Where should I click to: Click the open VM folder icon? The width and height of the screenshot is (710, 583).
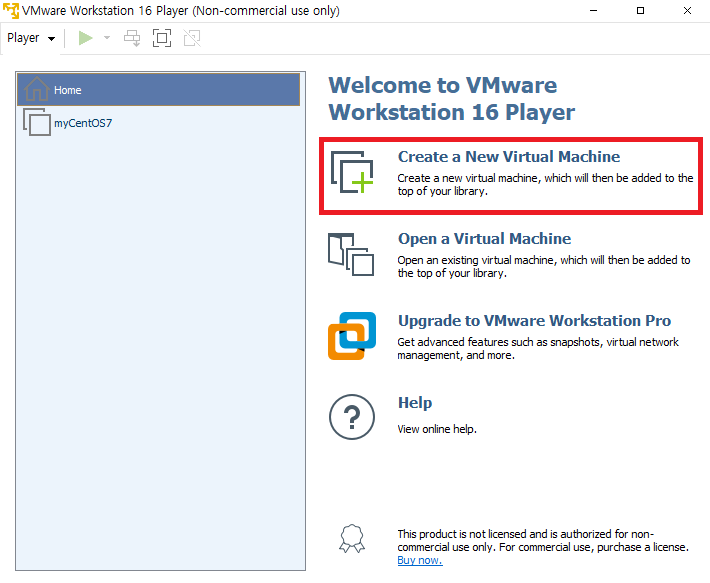click(x=351, y=254)
